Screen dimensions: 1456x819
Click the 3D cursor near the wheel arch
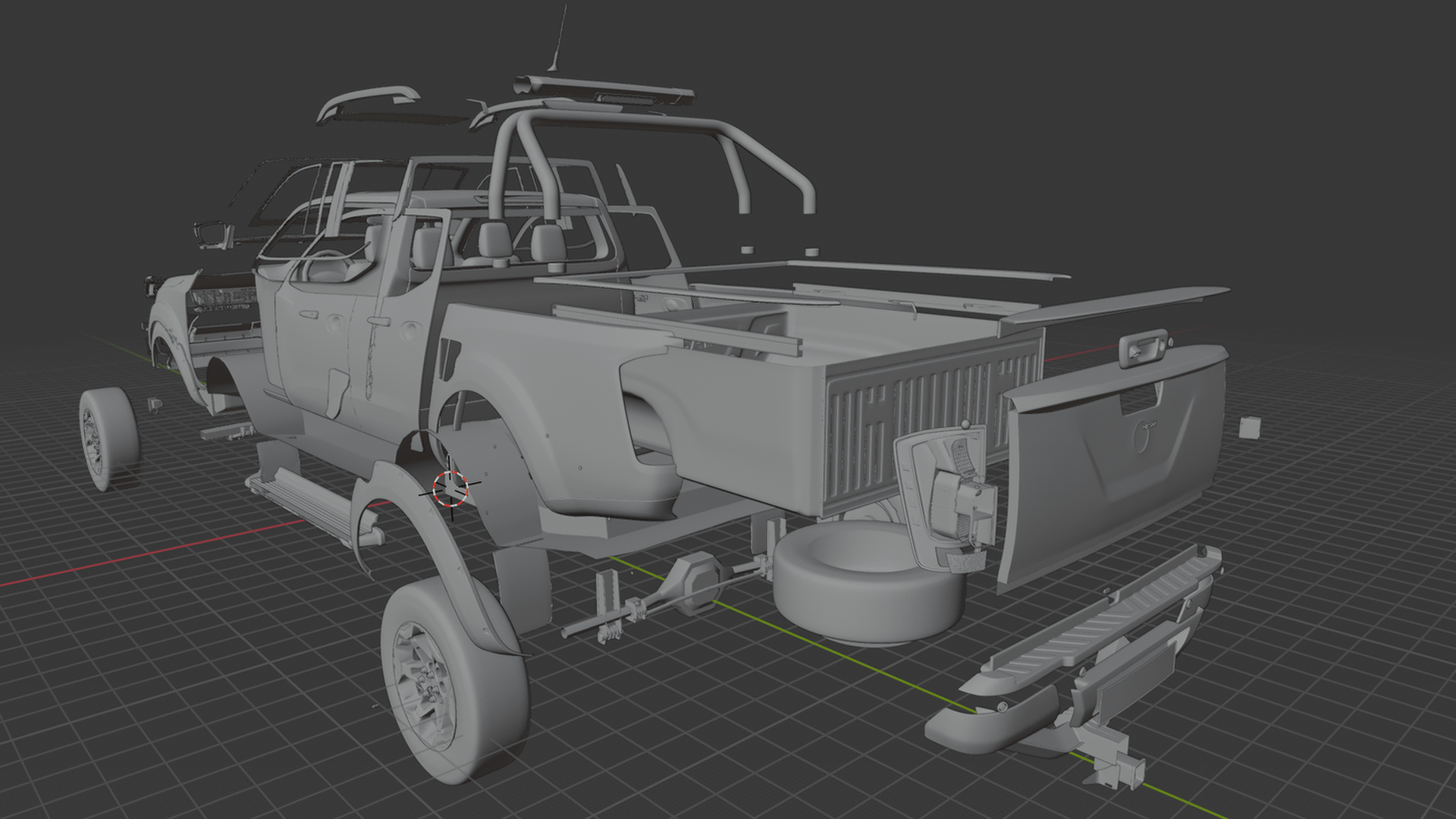(451, 488)
